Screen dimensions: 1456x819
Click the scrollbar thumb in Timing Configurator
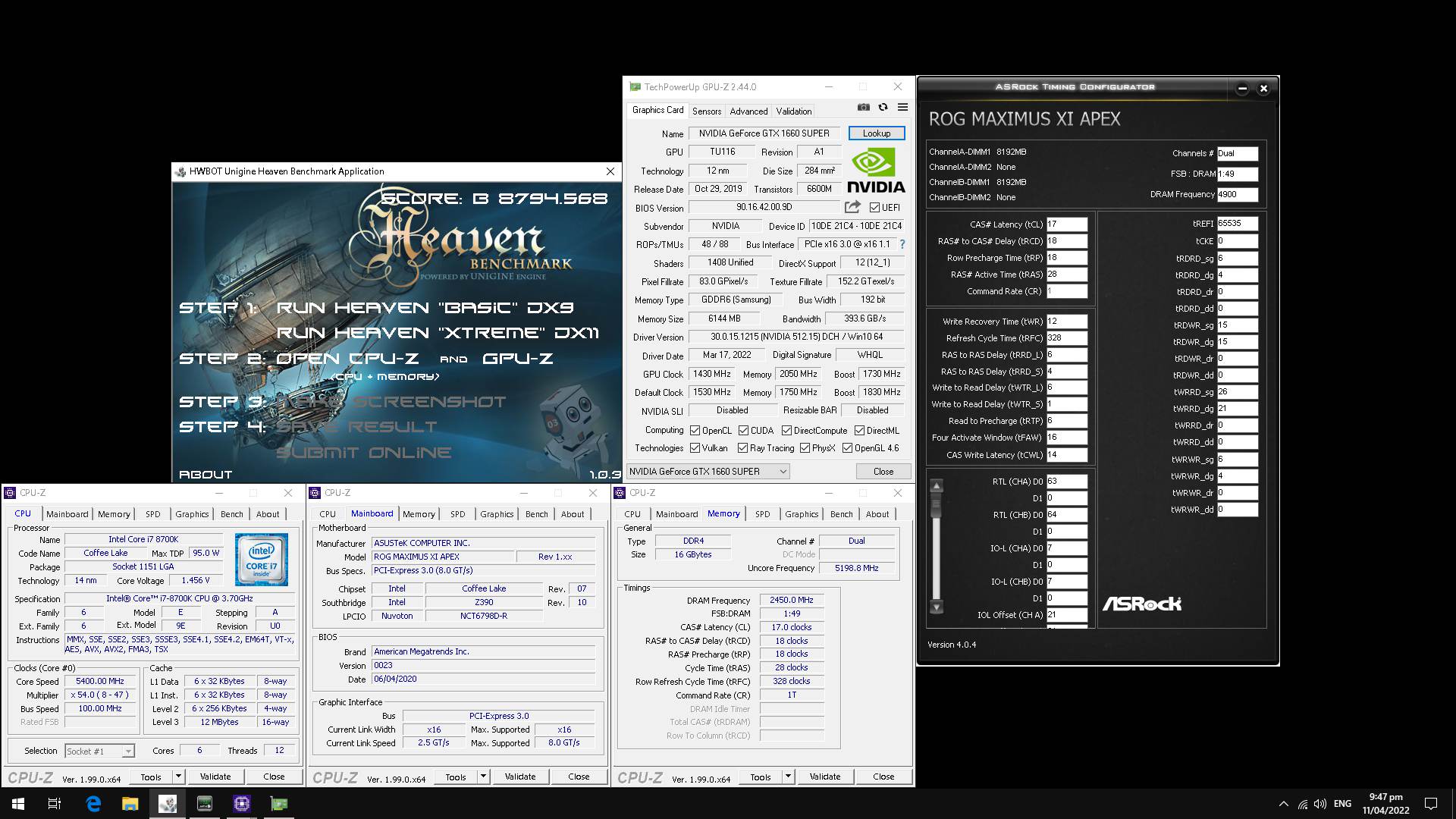[937, 505]
